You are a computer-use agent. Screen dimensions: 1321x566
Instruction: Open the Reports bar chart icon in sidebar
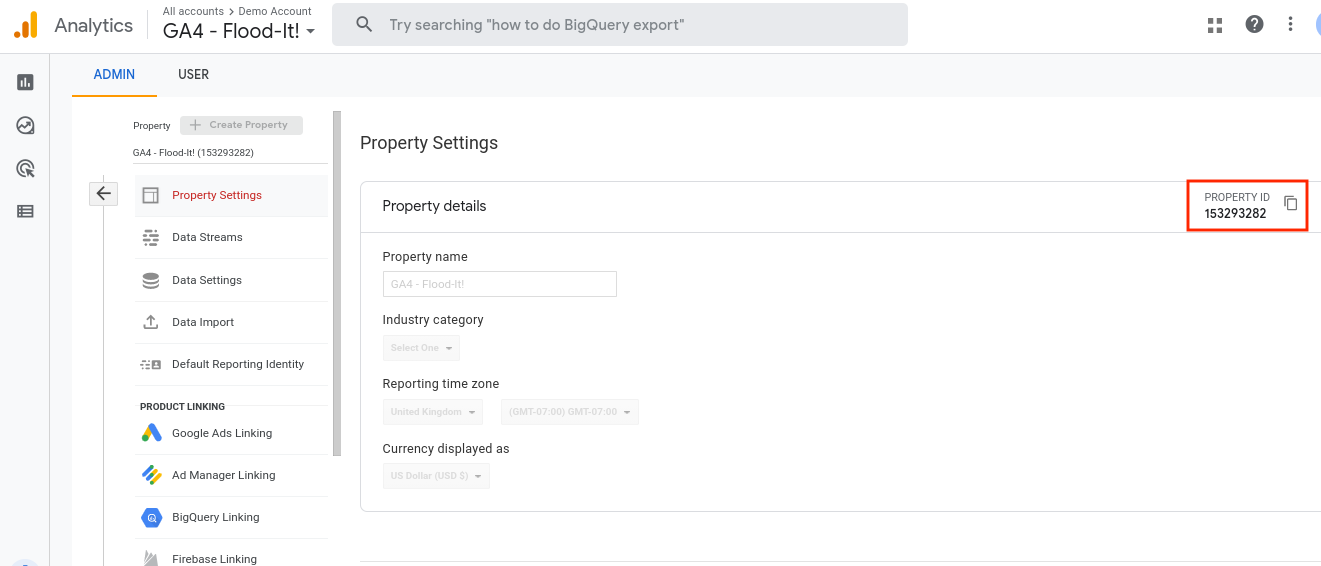tap(25, 82)
